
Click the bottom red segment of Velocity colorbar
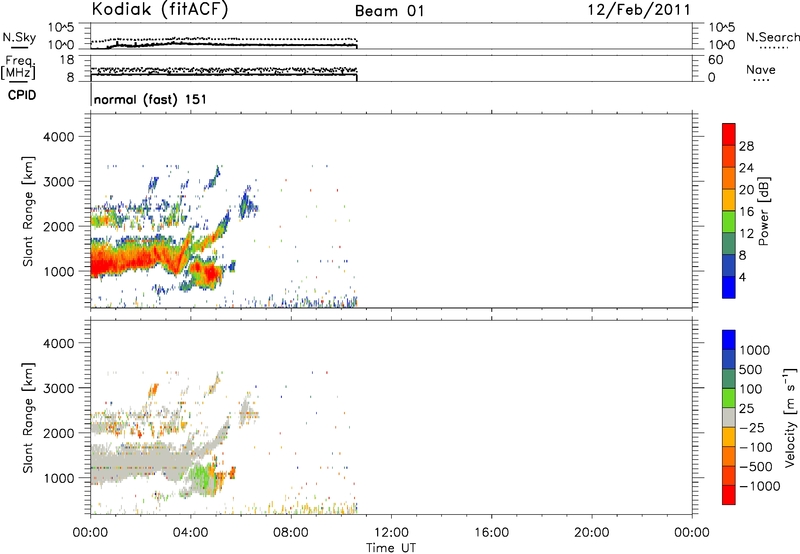729,495
